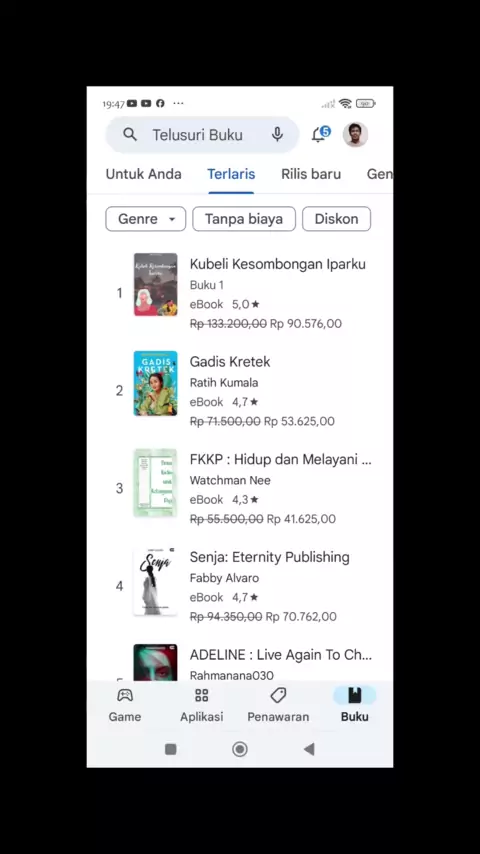
Task: Tap the Gadis Kretek cover thumbnail
Action: 155,383
